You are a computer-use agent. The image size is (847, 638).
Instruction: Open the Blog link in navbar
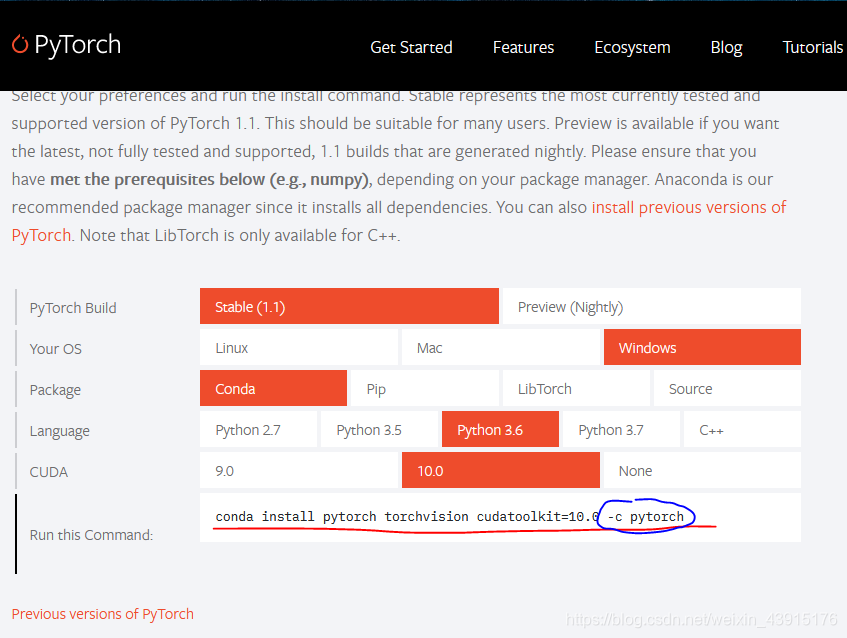[726, 48]
